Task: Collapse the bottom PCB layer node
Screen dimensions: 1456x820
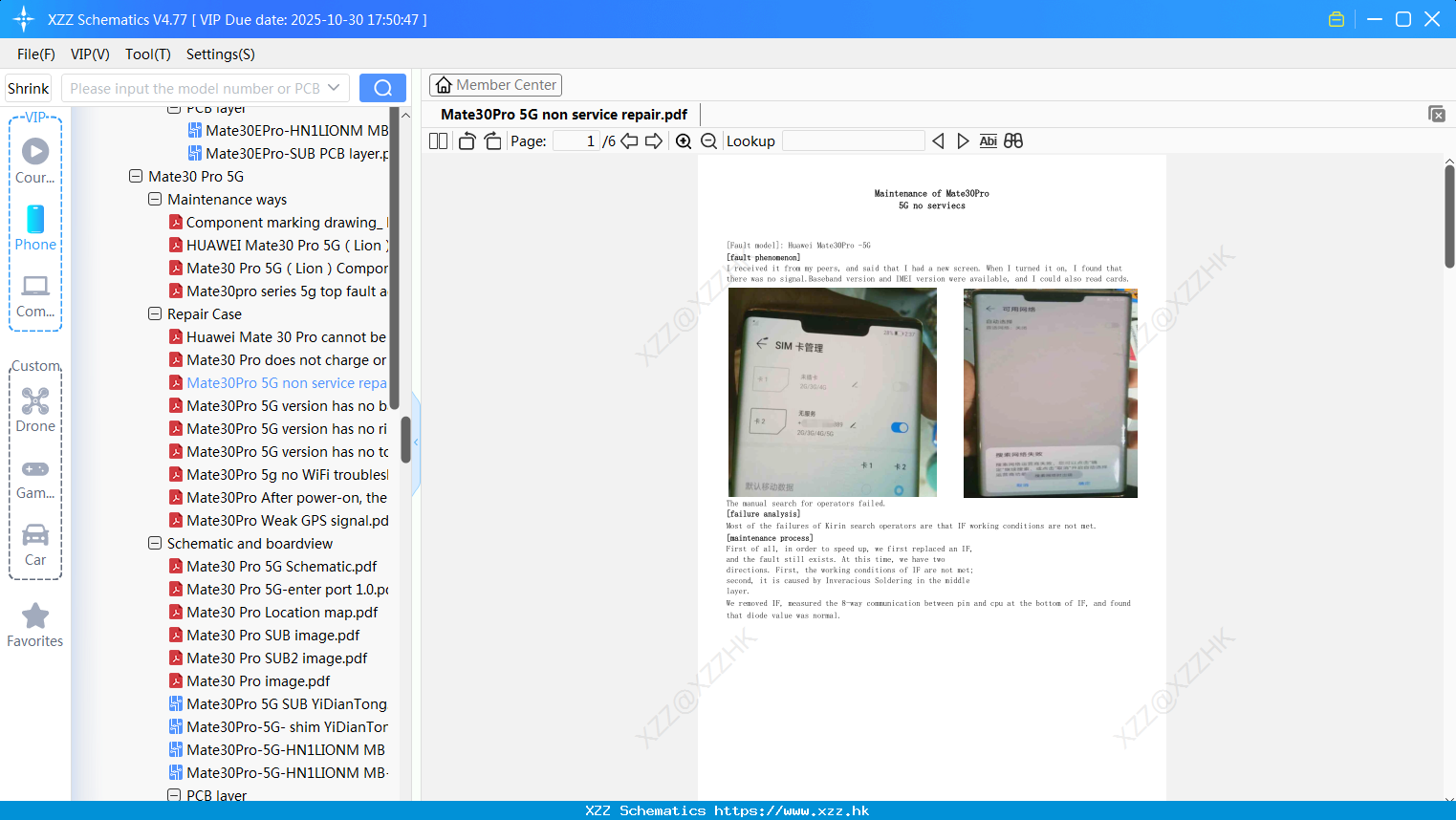Action: coord(174,794)
